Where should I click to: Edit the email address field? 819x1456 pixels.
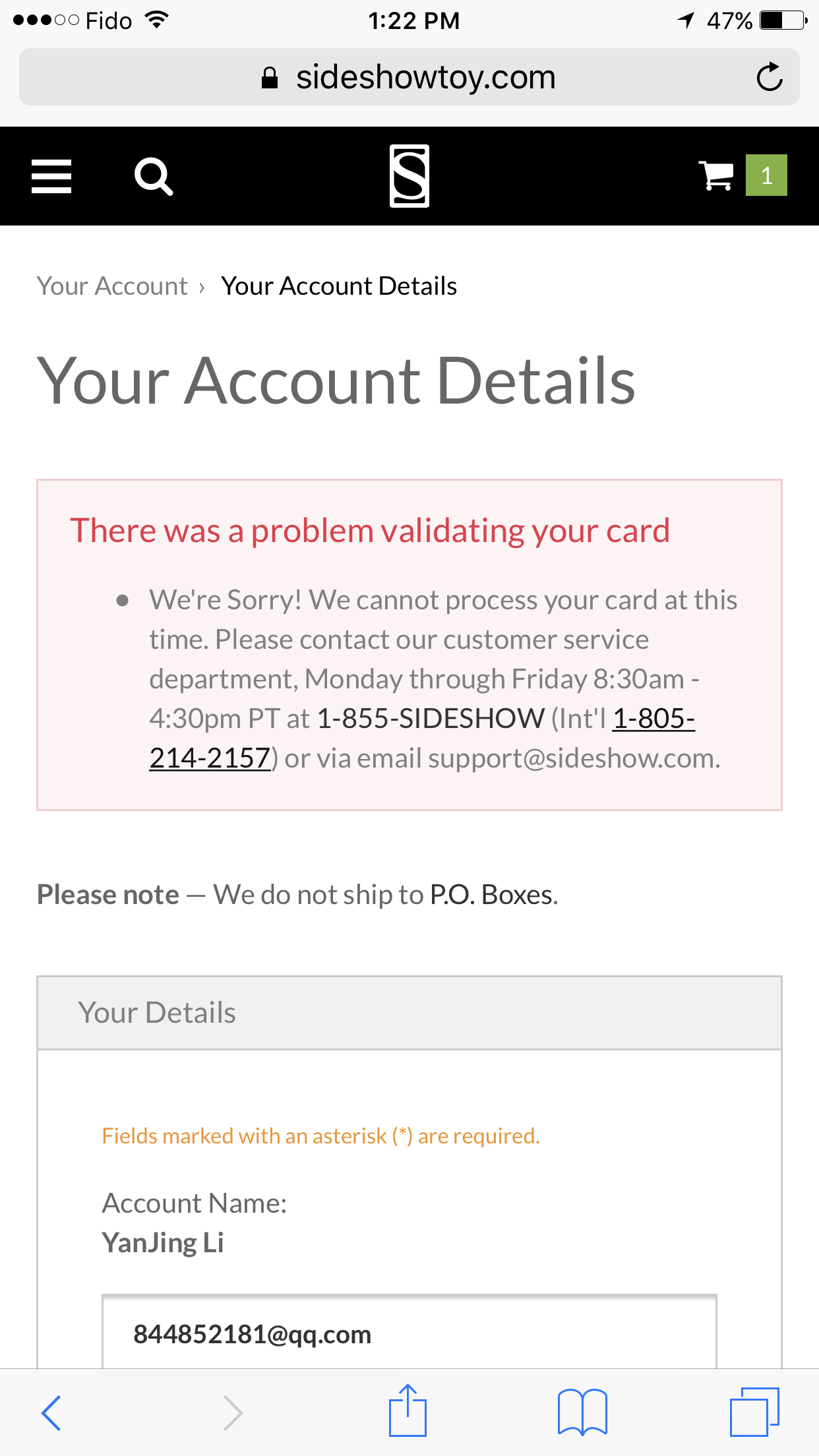409,1334
